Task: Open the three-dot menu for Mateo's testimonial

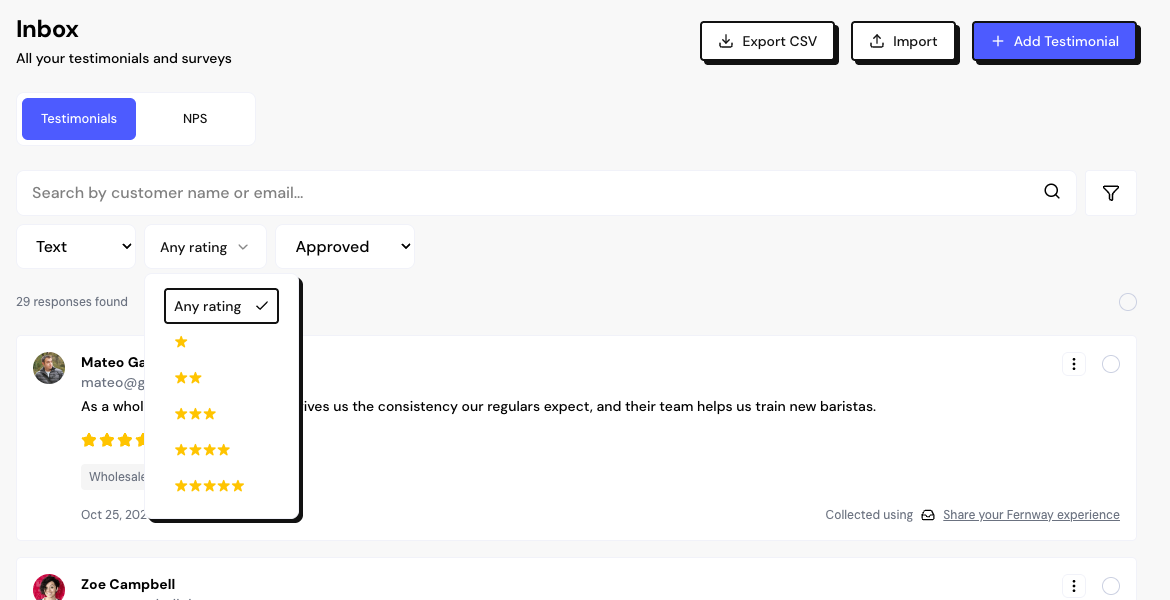Action: click(x=1074, y=364)
